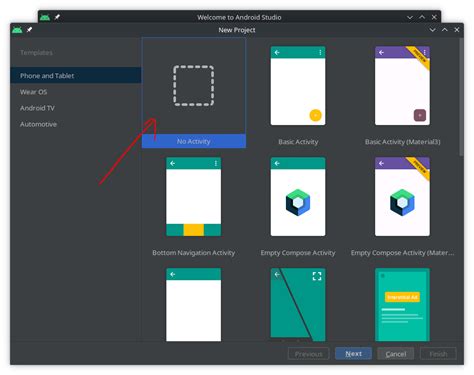The width and height of the screenshot is (474, 375).
Task: Click the Previous button
Action: [x=309, y=354]
